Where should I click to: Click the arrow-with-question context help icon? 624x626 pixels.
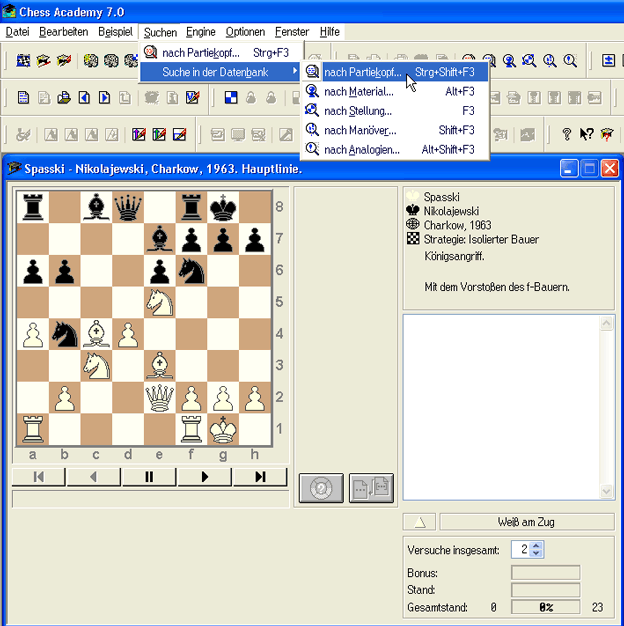586,135
